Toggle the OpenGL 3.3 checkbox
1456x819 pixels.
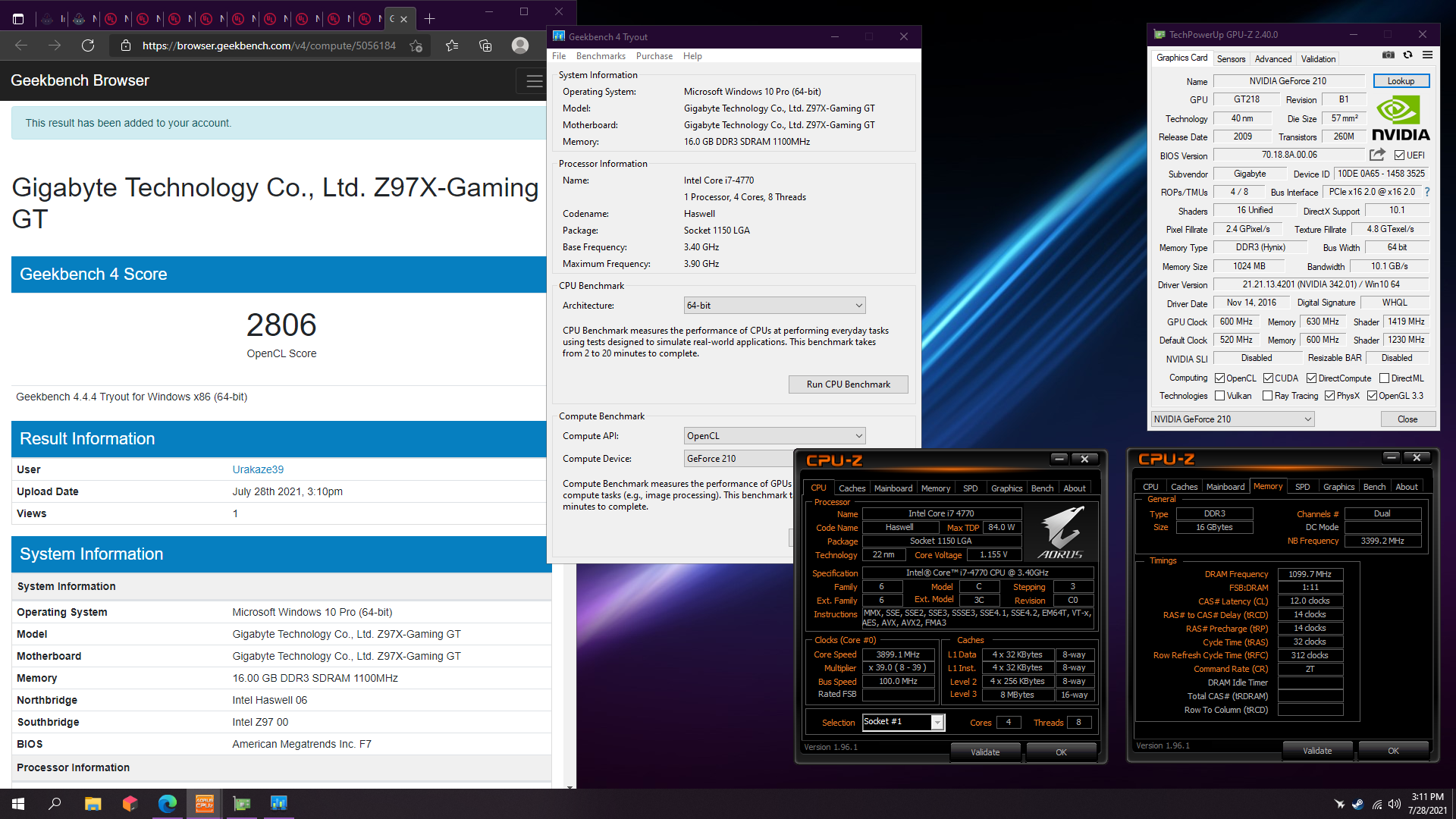1372,396
